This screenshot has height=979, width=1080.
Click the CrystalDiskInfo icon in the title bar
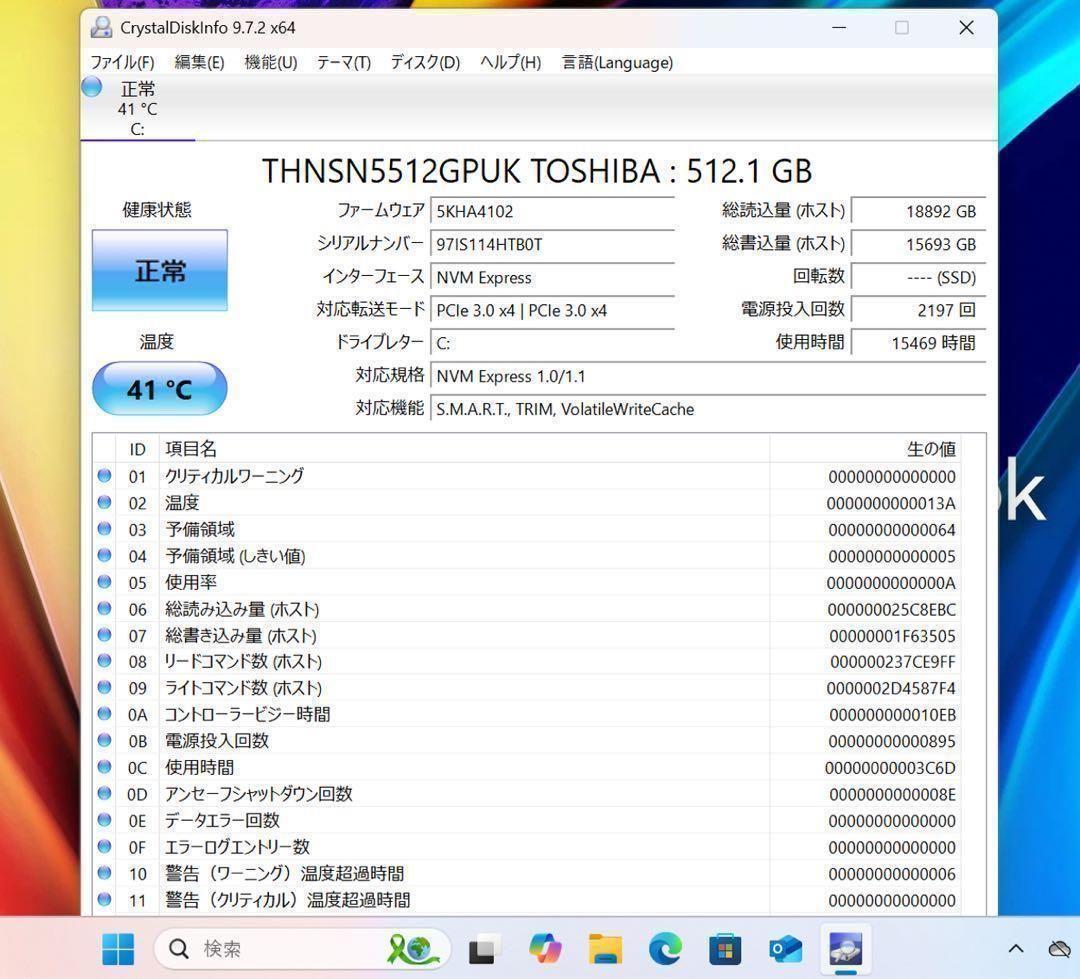(x=100, y=27)
